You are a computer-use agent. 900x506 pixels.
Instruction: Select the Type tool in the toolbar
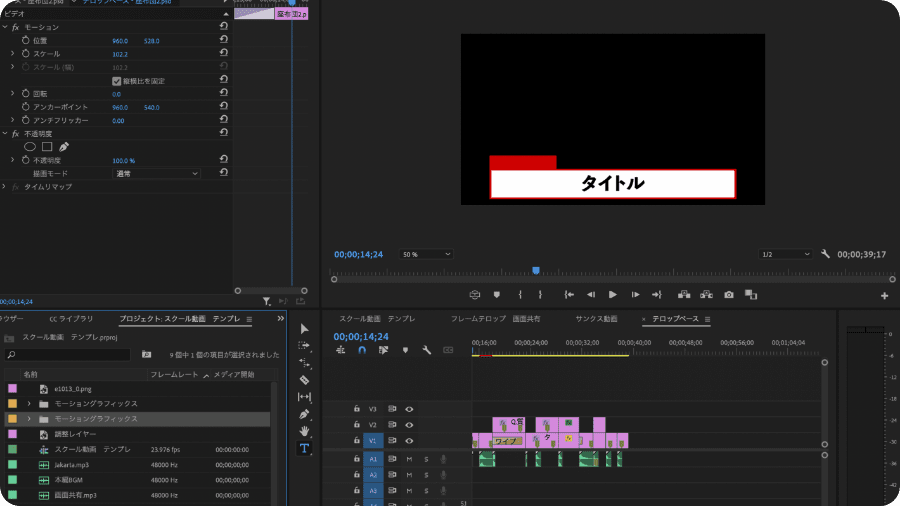coord(305,448)
